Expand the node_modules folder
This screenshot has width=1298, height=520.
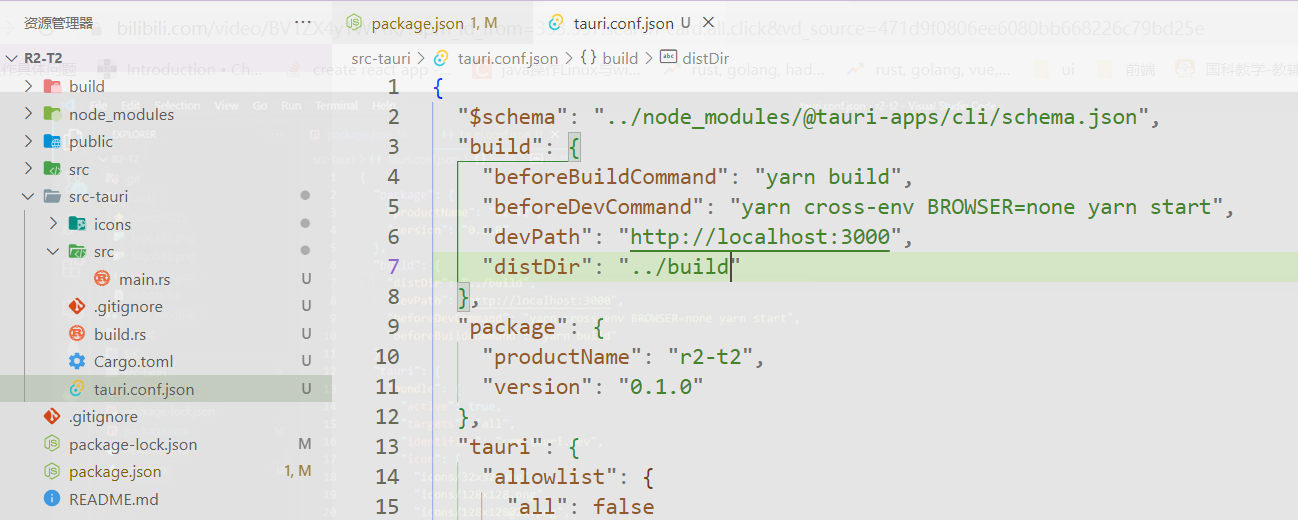click(28, 114)
